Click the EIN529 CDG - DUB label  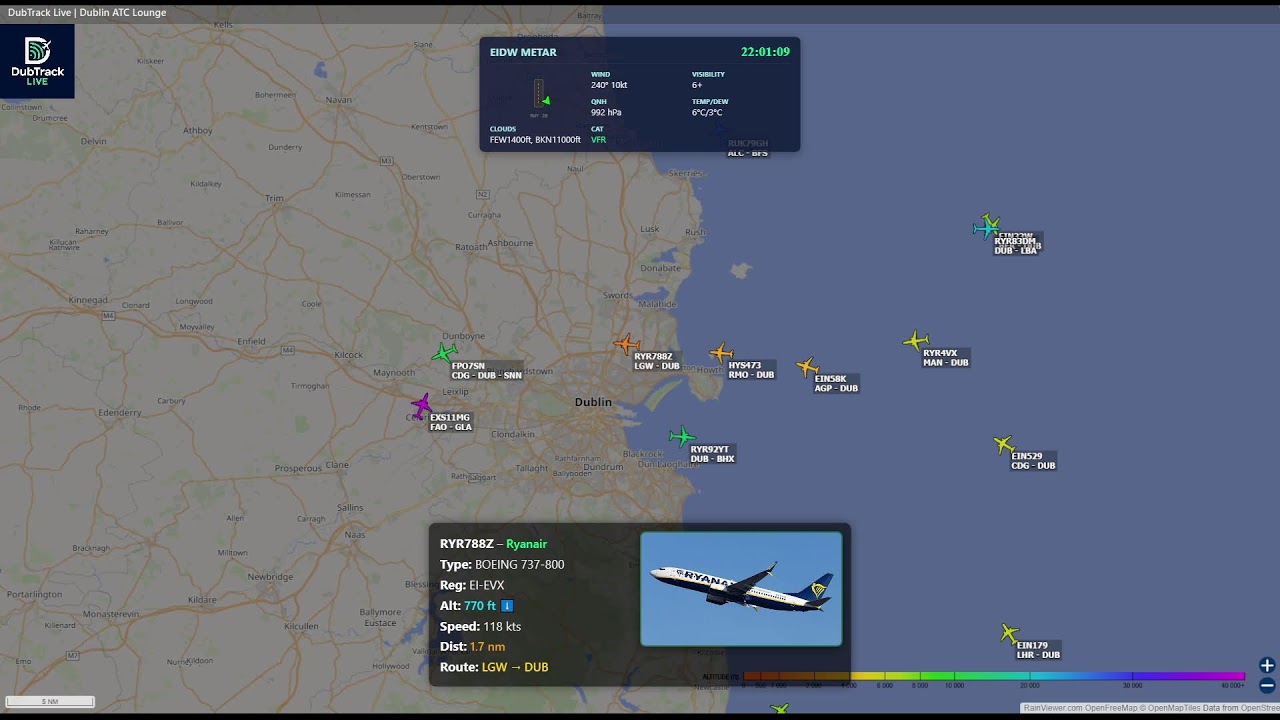[x=1033, y=461]
